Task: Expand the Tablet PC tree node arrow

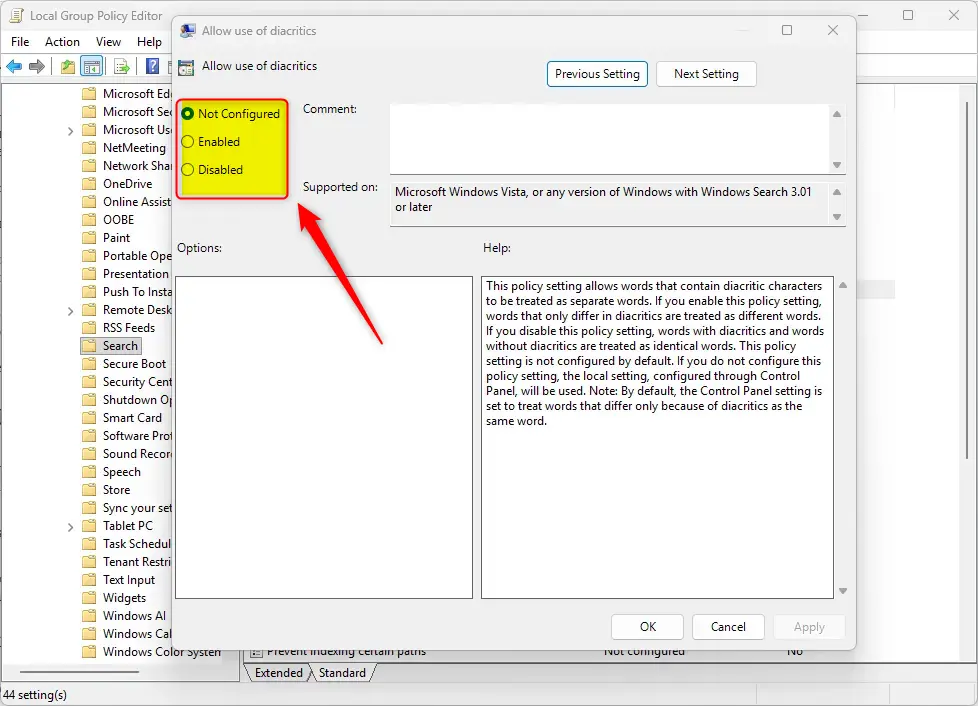Action: [x=70, y=527]
